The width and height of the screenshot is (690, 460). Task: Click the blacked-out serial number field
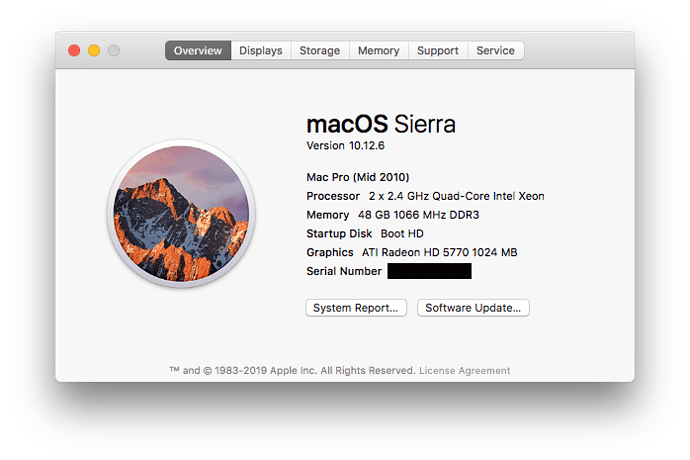pyautogui.click(x=429, y=271)
